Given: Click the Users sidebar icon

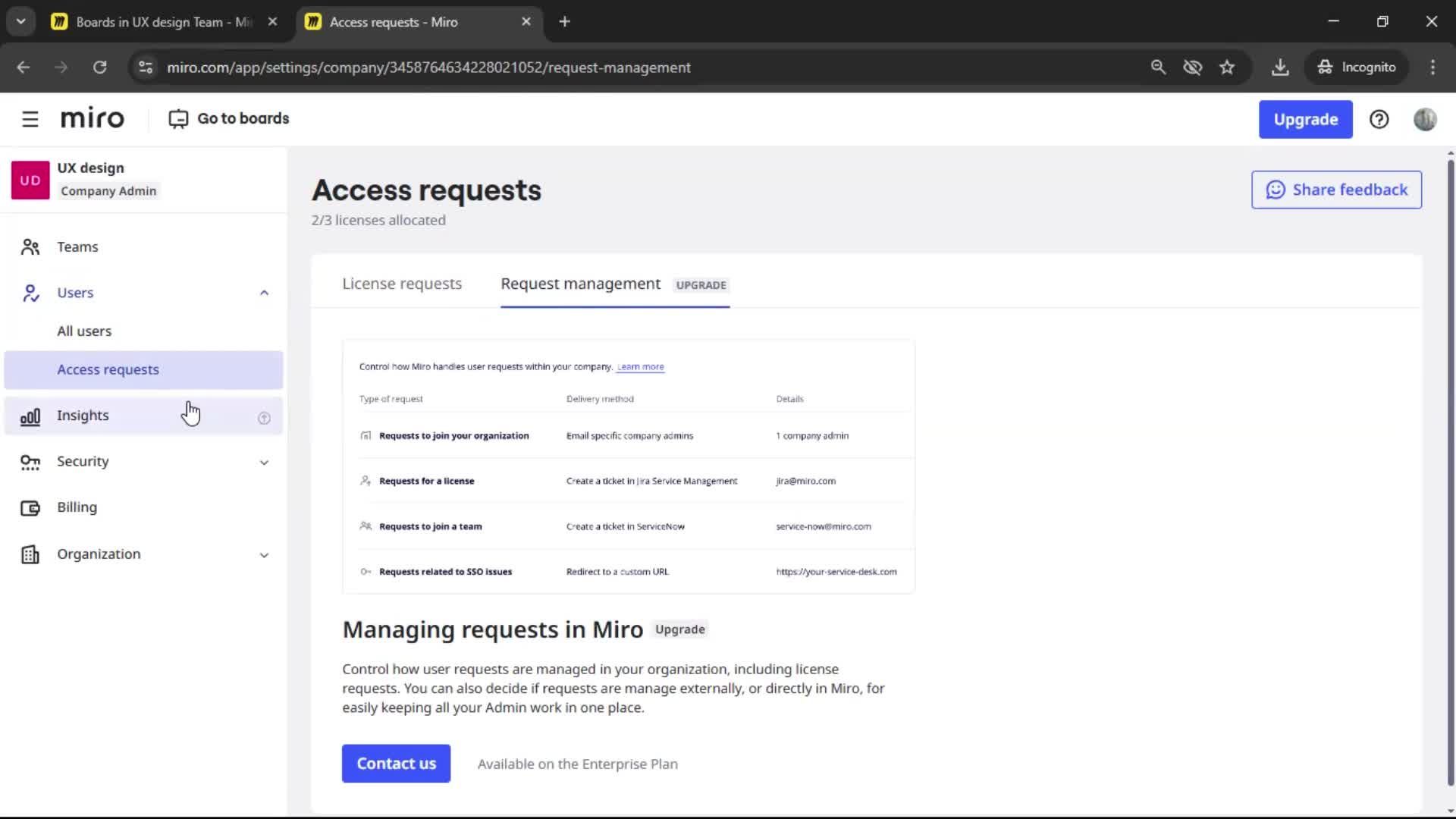Looking at the screenshot, I should pyautogui.click(x=30, y=293).
